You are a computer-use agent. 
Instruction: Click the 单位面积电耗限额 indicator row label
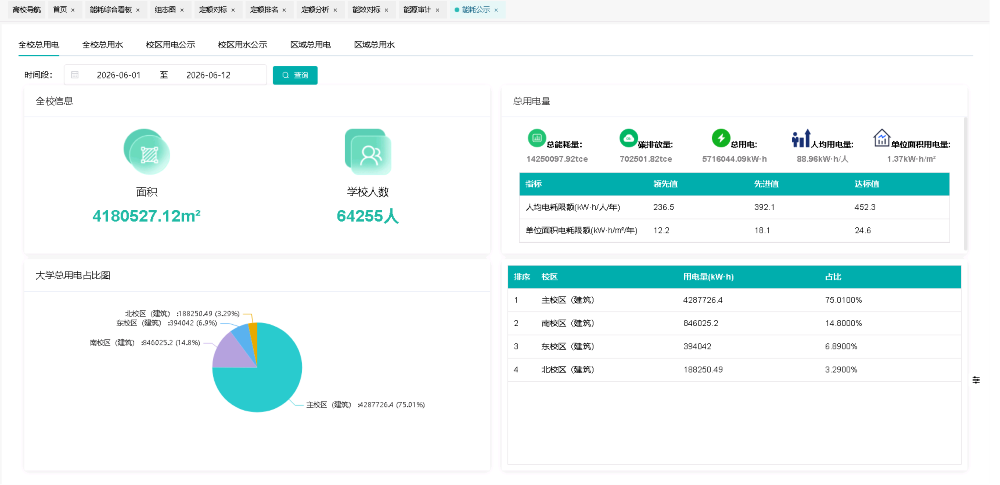coord(581,230)
